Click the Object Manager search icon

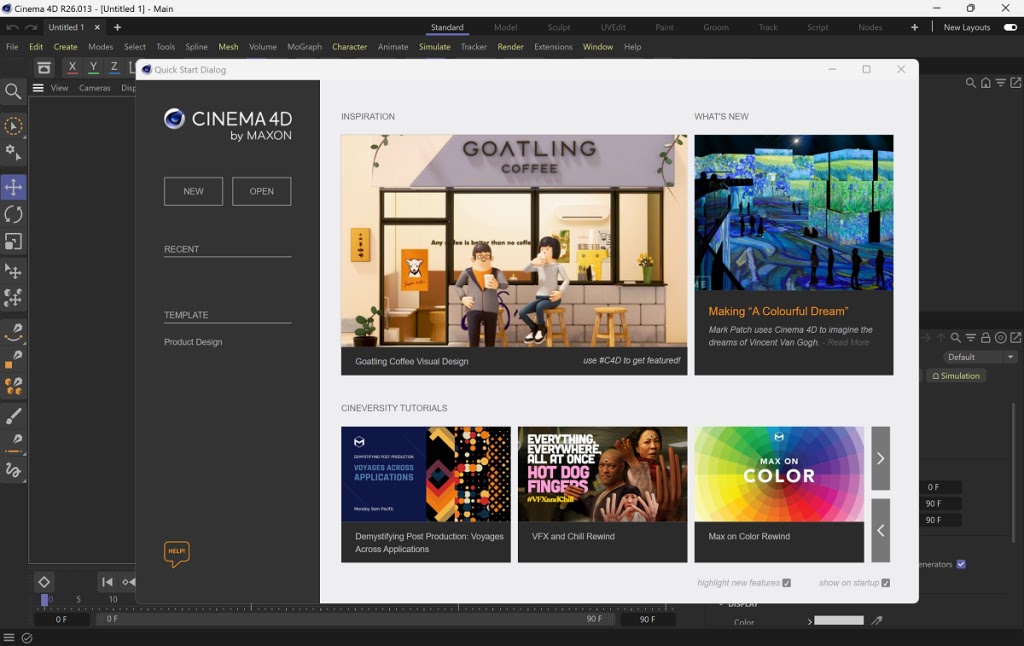click(970, 83)
